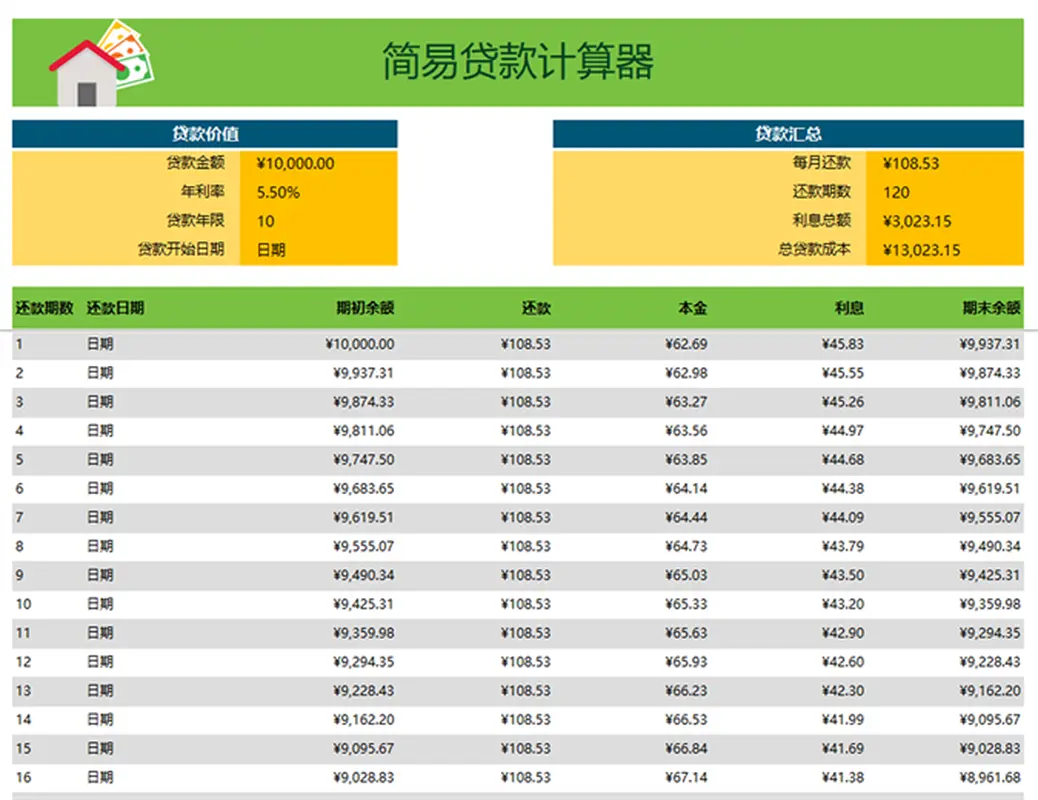Click the 贷款价值 section header
Screen dimensions: 1038x800
pyautogui.click(x=205, y=134)
